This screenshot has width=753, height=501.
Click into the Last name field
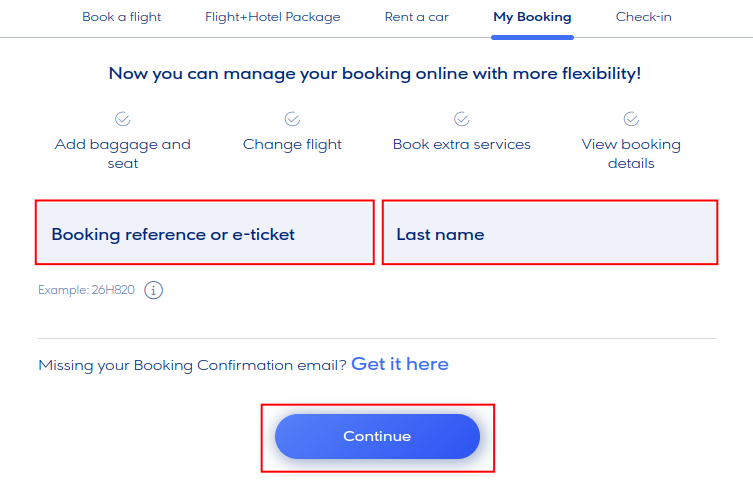point(550,234)
